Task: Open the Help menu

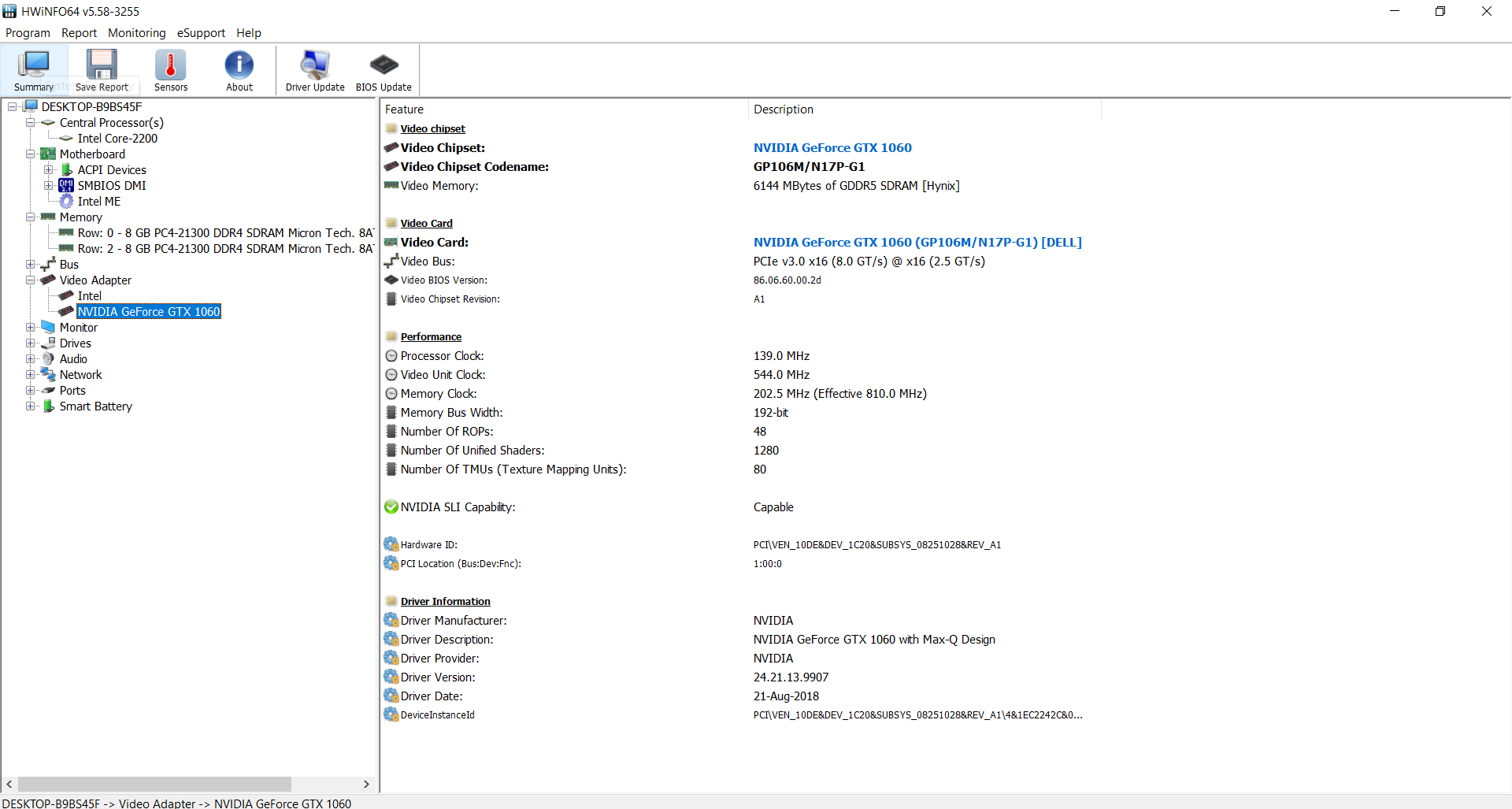Action: coord(249,33)
